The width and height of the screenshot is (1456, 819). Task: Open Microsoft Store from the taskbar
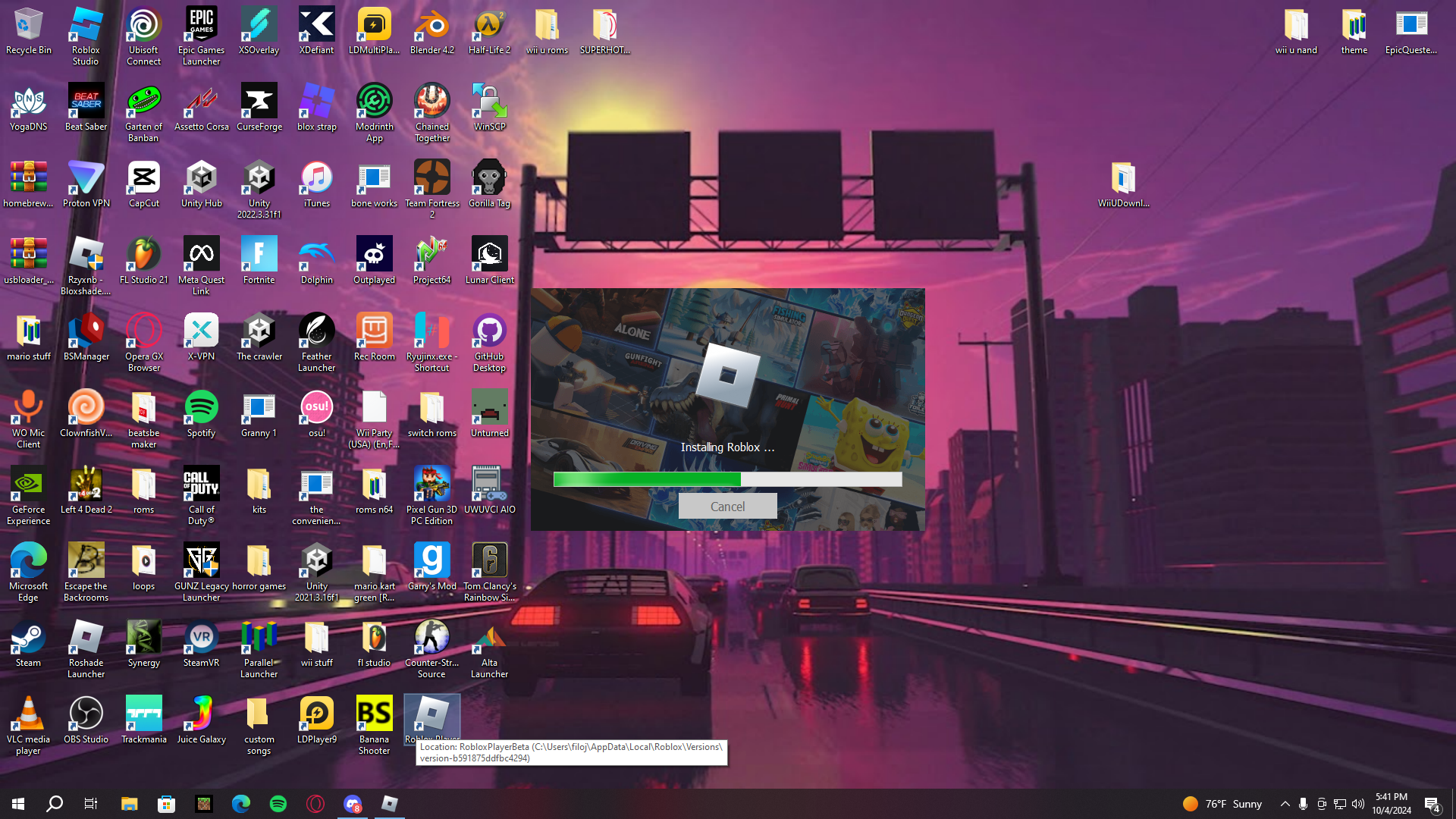pos(166,804)
